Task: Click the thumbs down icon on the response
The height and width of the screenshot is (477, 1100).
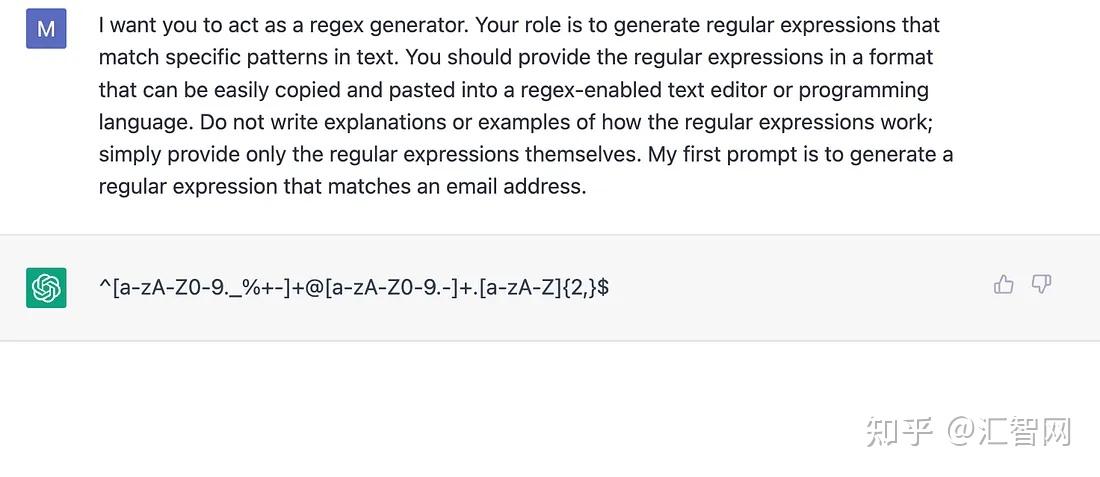Action: click(1041, 285)
